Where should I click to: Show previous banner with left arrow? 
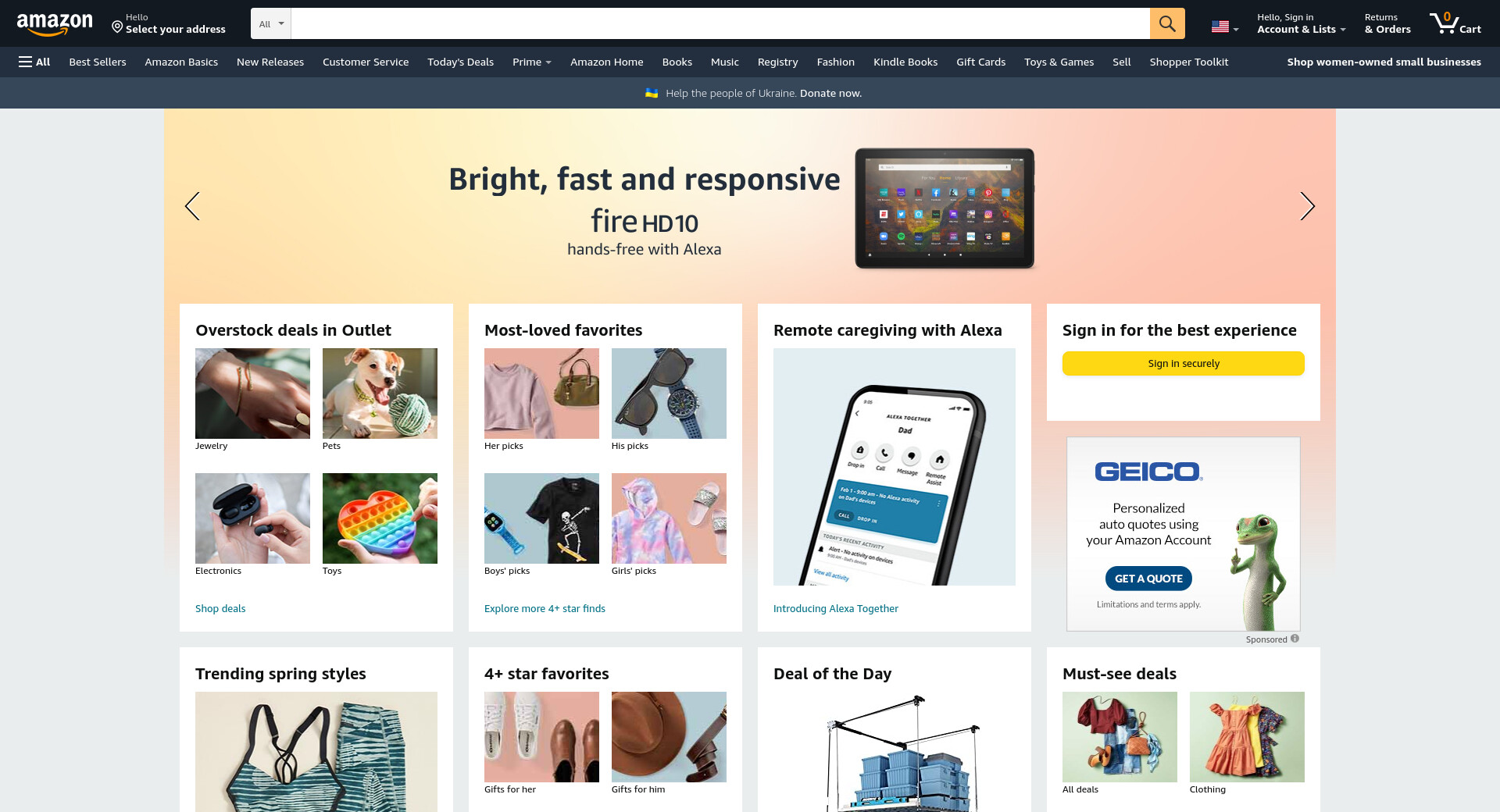(192, 206)
